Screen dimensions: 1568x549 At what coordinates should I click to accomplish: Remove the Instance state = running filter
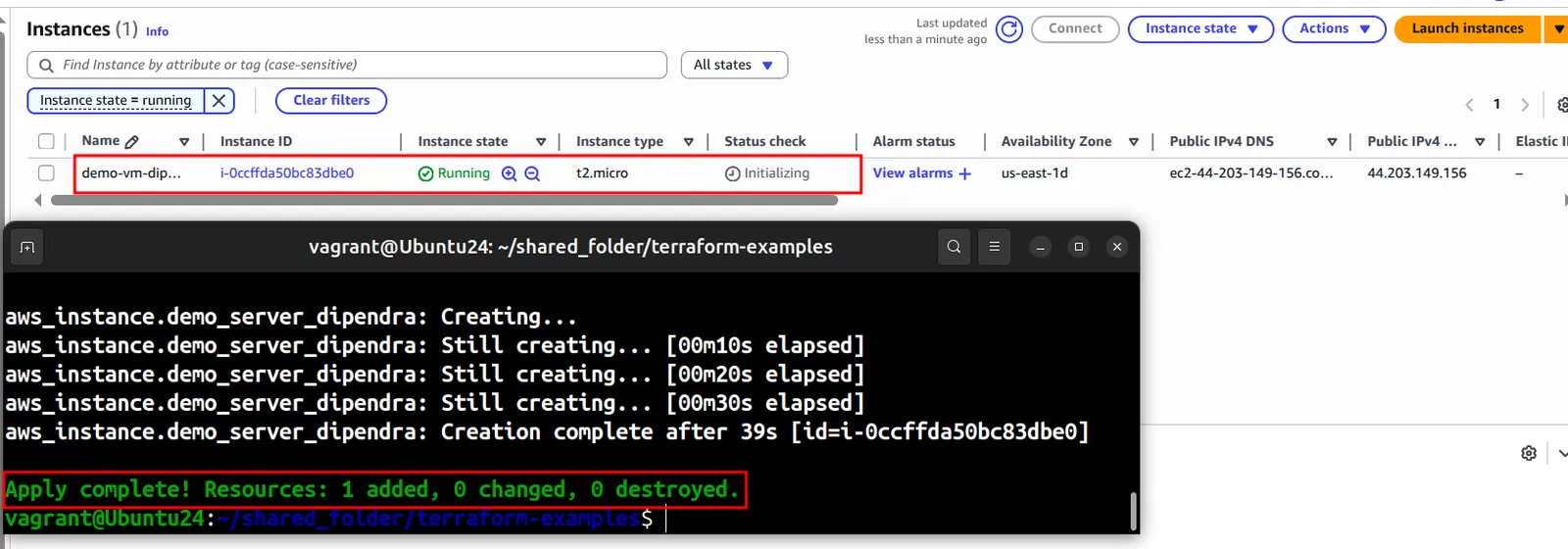pyautogui.click(x=220, y=101)
